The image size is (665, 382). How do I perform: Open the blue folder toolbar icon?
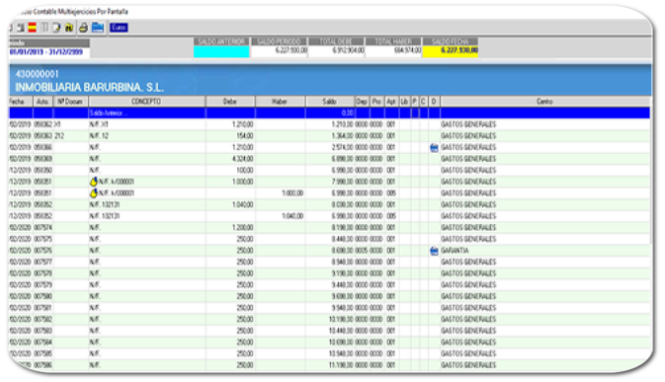pos(98,28)
